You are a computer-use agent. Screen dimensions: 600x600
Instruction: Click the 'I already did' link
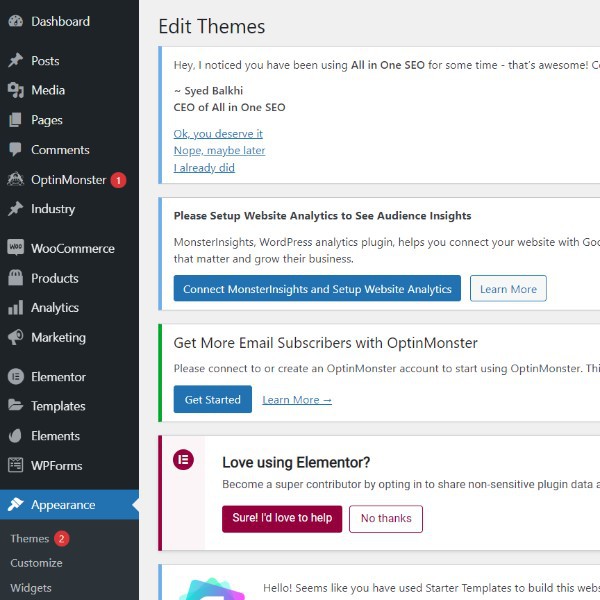204,168
